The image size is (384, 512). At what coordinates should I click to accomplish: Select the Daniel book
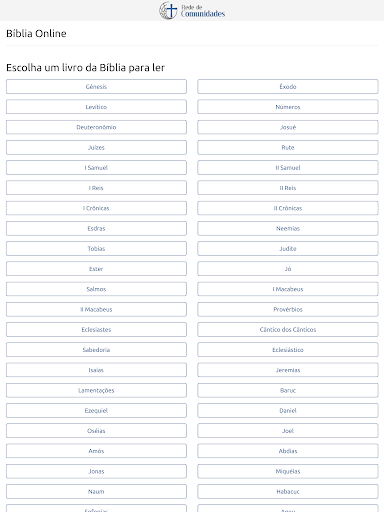point(288,411)
